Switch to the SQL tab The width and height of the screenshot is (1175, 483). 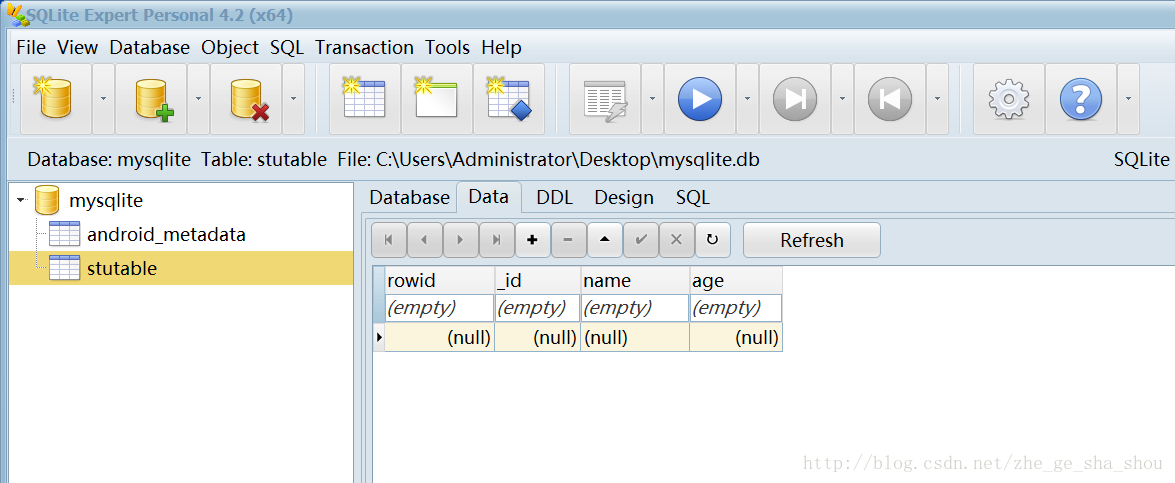click(x=692, y=198)
